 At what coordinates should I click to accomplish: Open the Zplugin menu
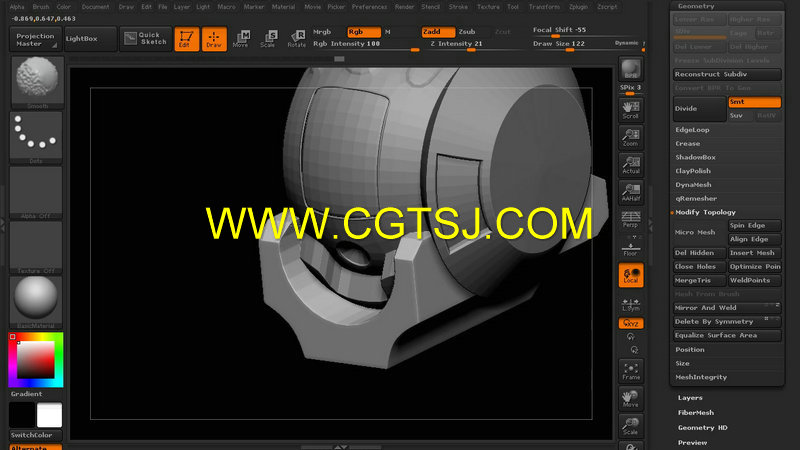(579, 7)
